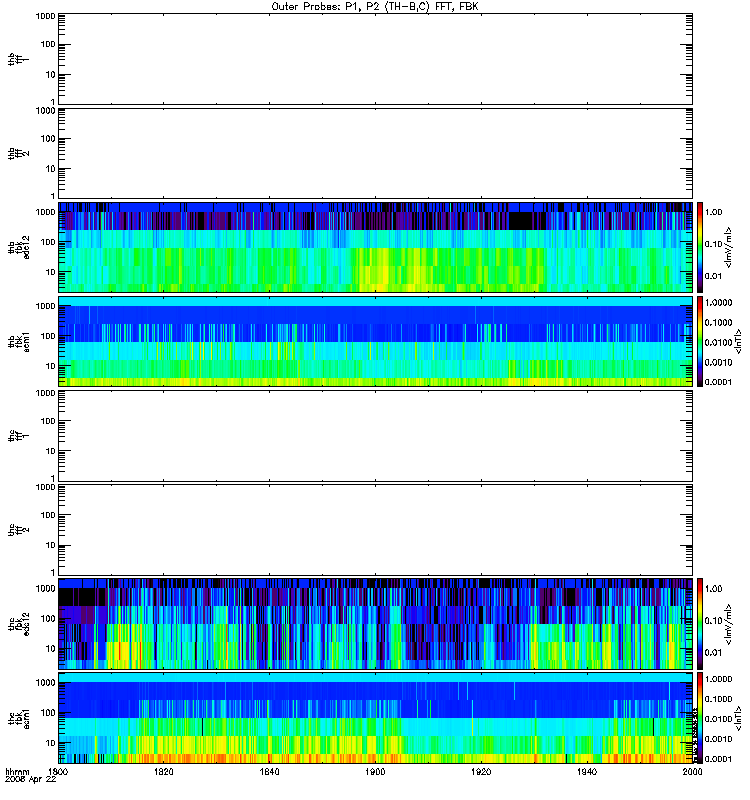Select the 1900 time tick label

(375, 771)
